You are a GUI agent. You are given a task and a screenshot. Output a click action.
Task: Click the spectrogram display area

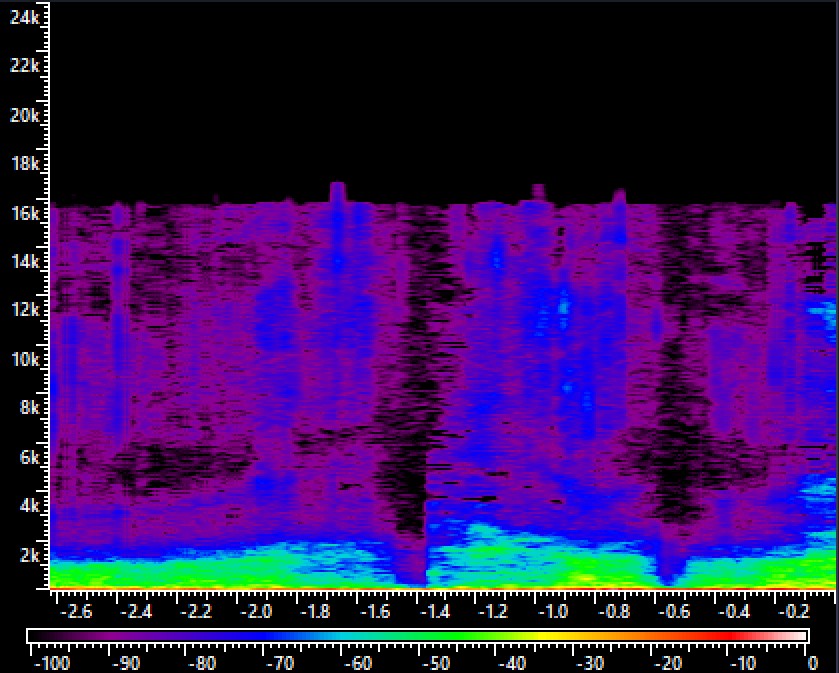point(443,295)
